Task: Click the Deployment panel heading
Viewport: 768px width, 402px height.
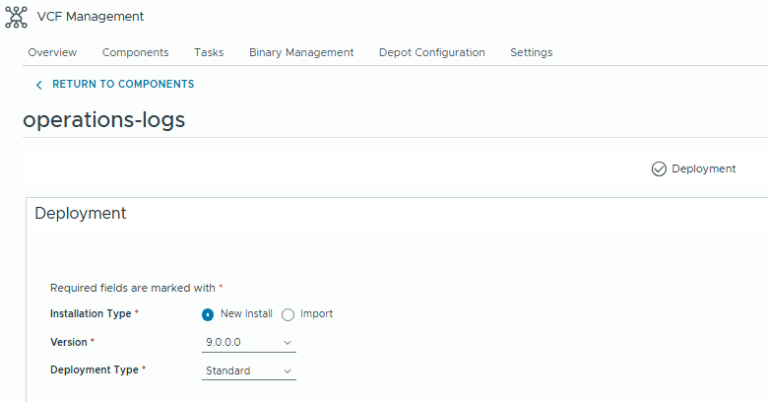Action: [80, 213]
